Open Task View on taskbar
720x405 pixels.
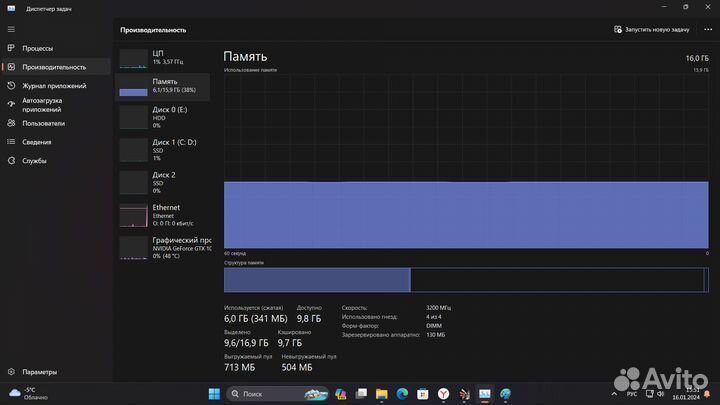(x=361, y=394)
